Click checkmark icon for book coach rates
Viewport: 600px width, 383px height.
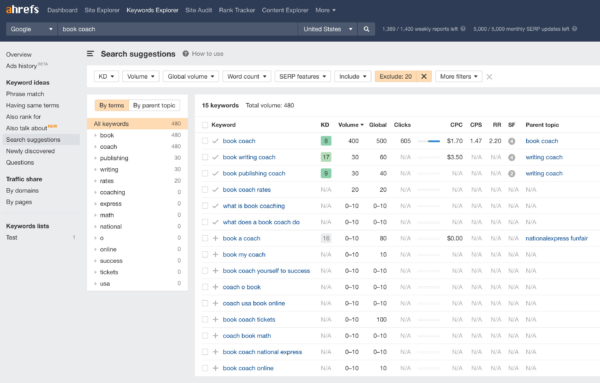point(215,189)
